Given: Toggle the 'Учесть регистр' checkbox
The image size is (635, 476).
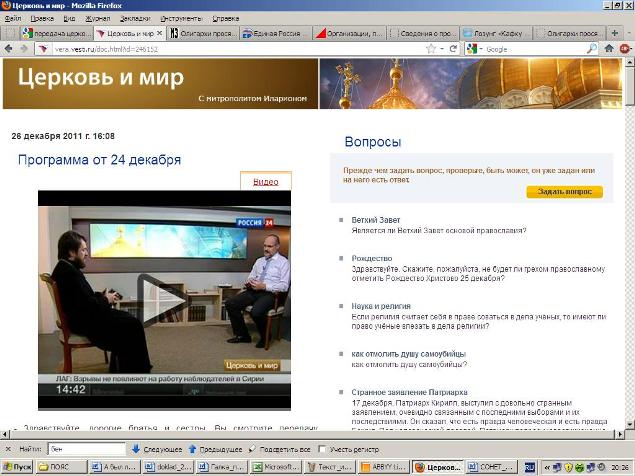Looking at the screenshot, I should 322,449.
